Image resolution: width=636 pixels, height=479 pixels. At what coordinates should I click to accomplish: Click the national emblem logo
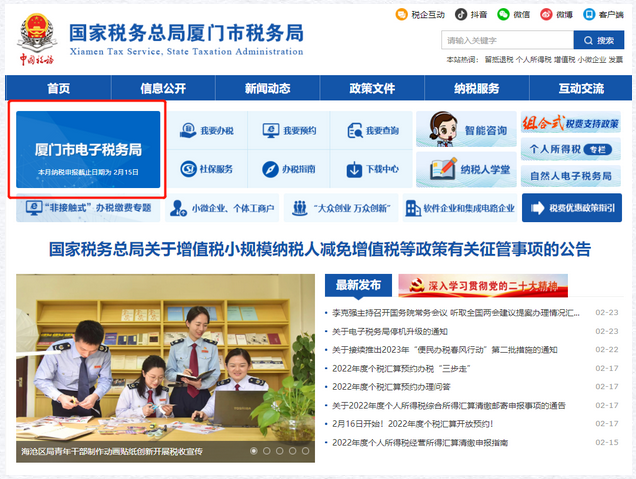[37, 33]
